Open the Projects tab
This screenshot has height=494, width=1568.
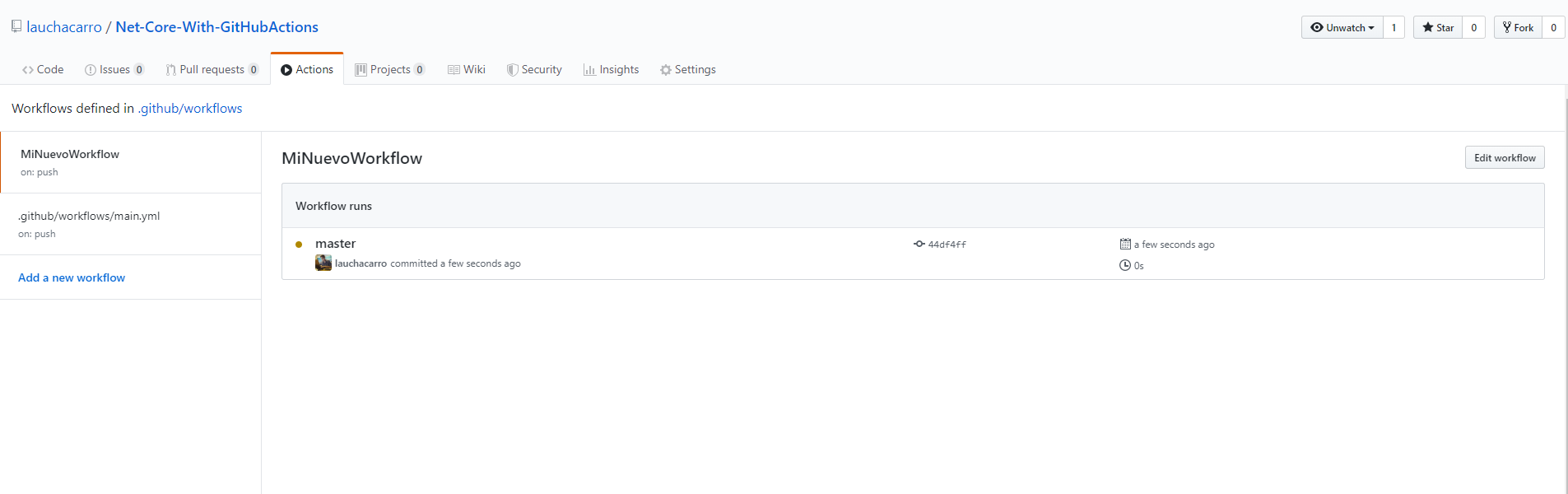390,69
